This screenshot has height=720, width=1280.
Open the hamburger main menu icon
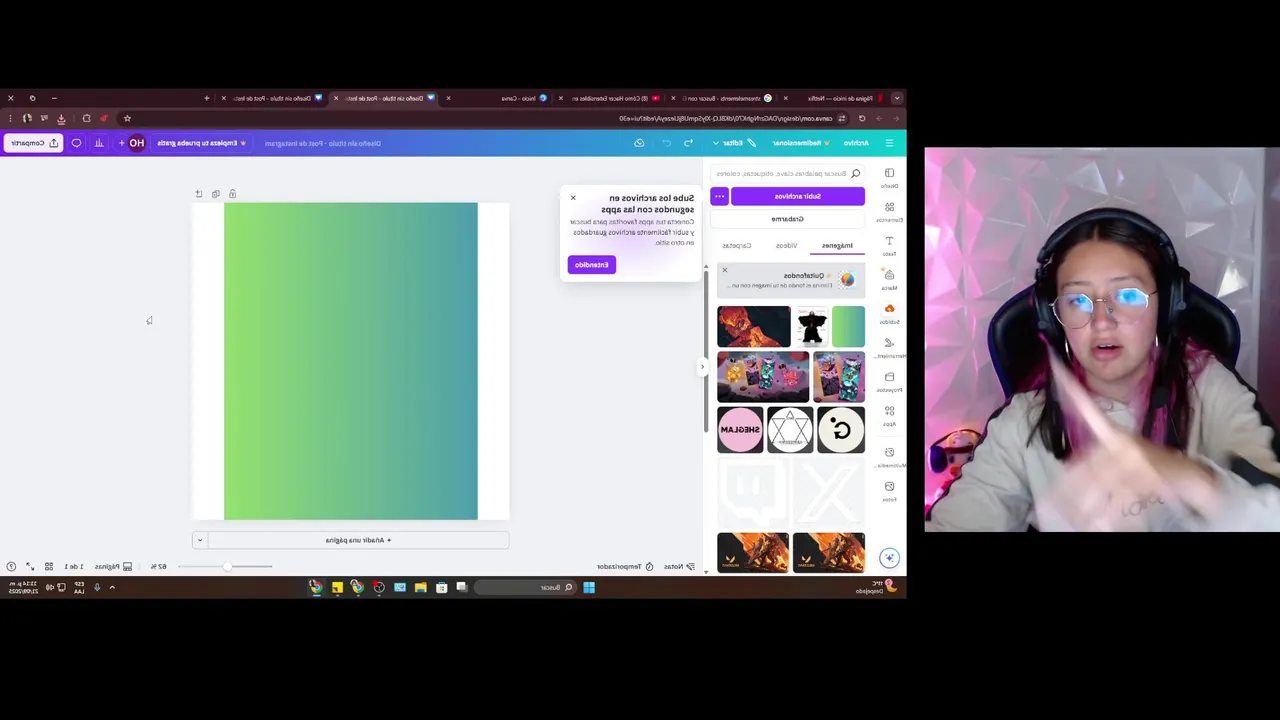(x=889, y=143)
